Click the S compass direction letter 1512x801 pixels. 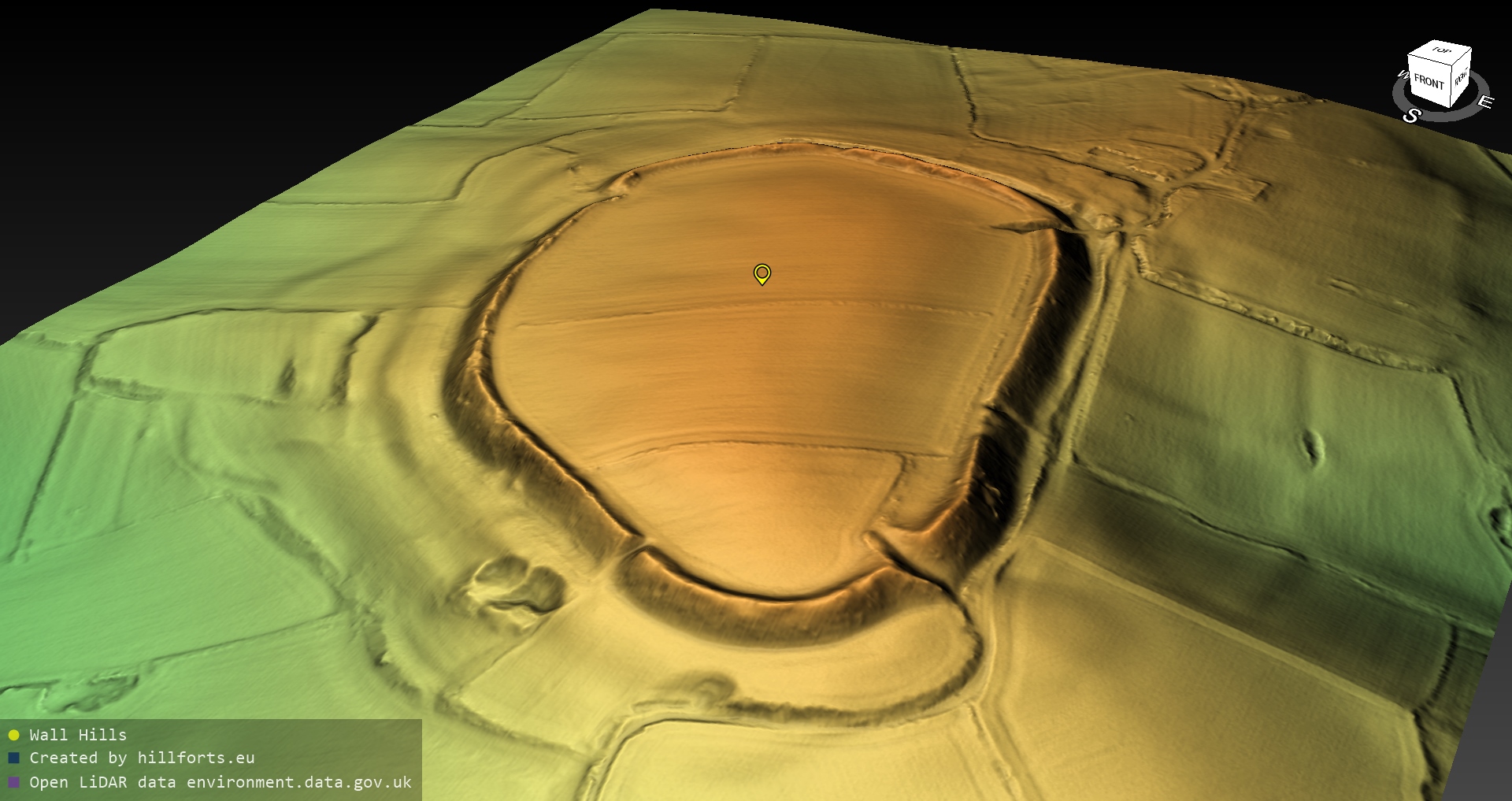coord(1411,116)
